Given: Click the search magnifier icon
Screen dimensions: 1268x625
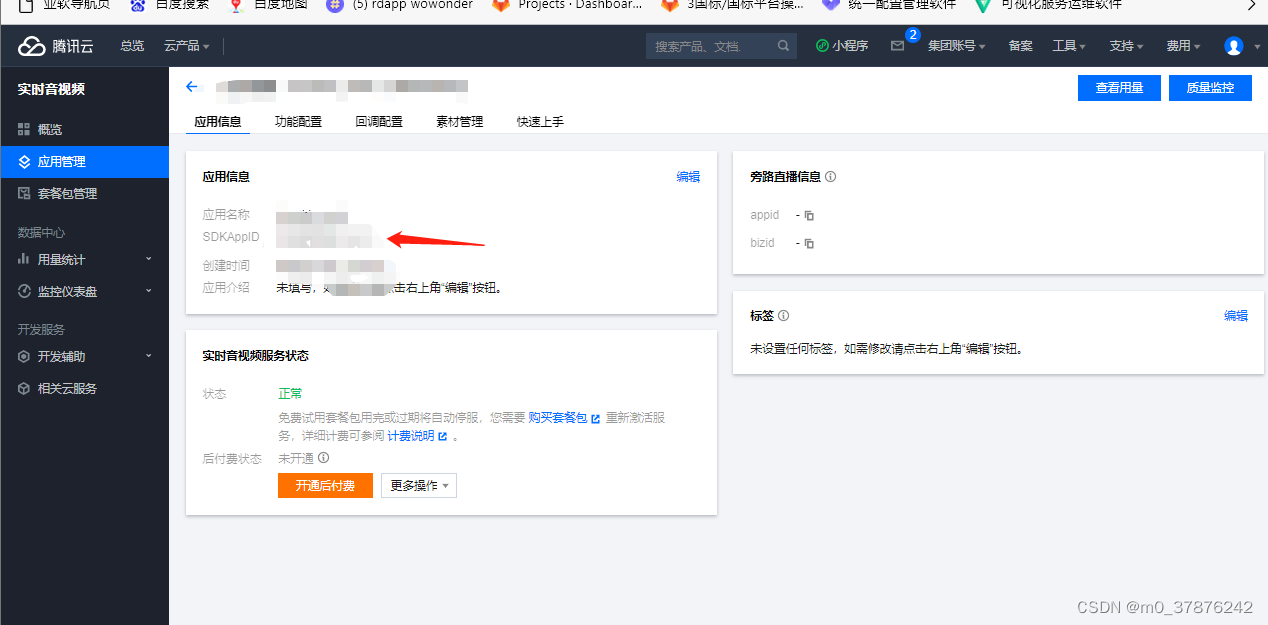Looking at the screenshot, I should click(x=784, y=46).
